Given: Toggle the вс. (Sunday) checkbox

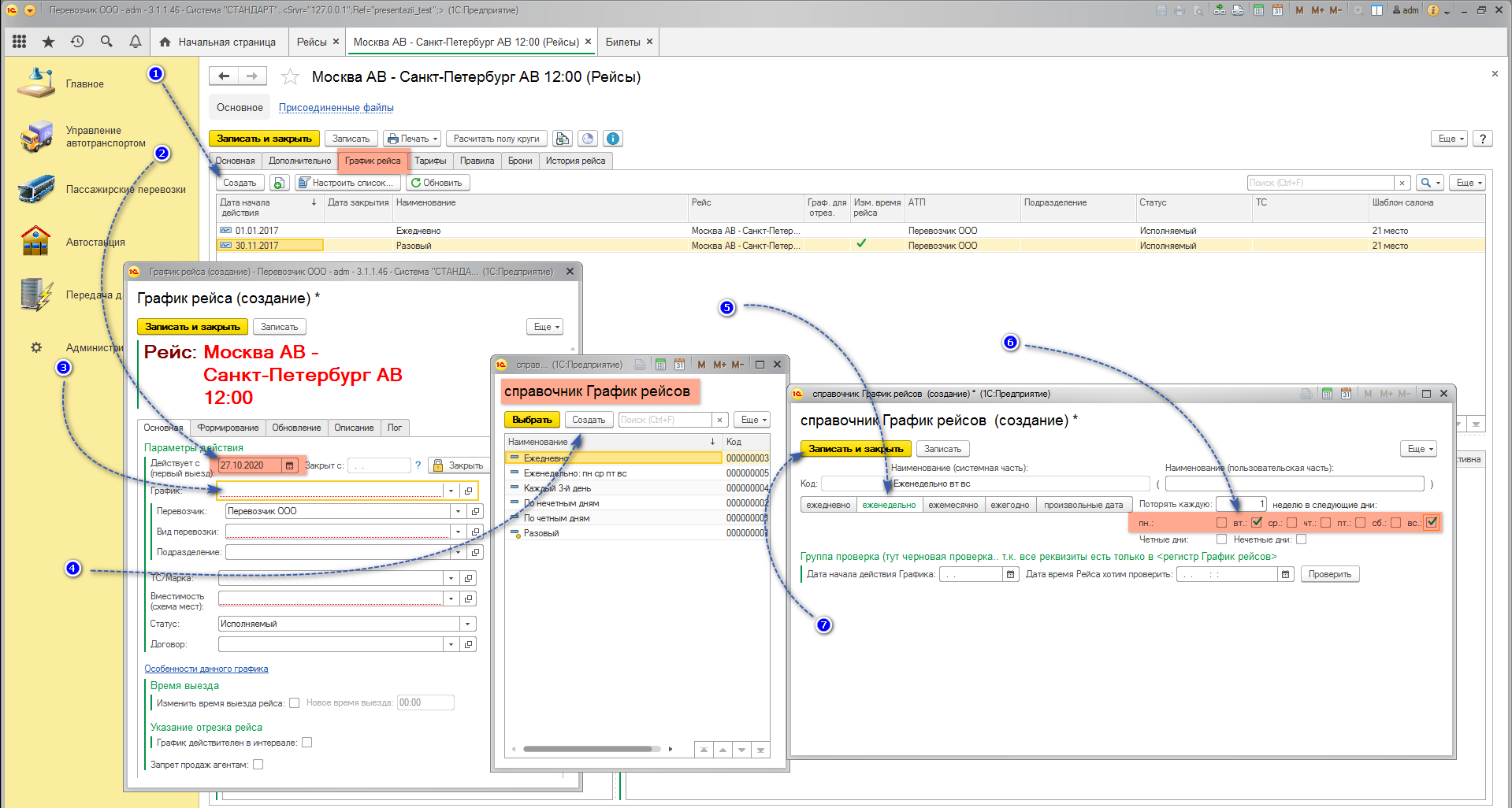Looking at the screenshot, I should tap(1432, 522).
